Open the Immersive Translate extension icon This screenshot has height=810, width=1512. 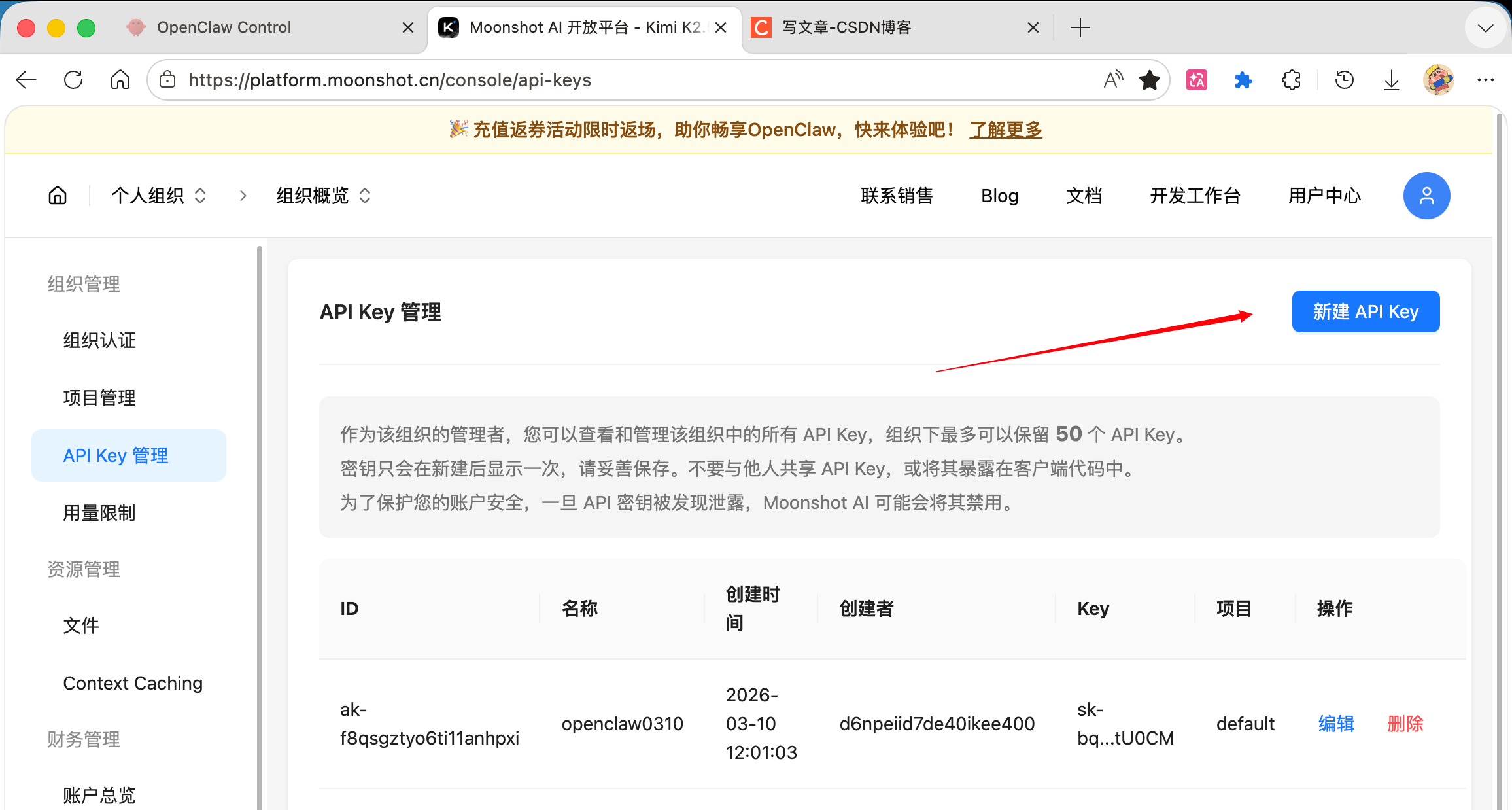pos(1196,79)
